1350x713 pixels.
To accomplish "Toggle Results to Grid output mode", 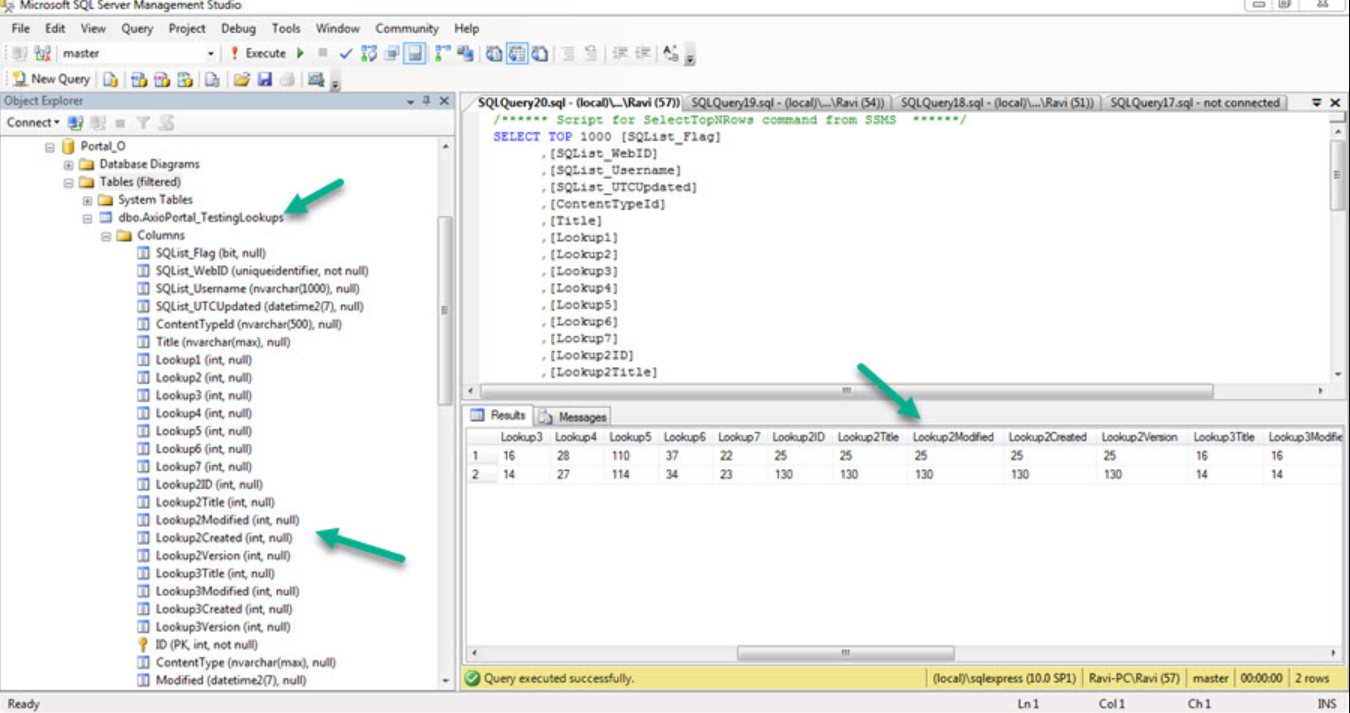I will click(x=517, y=53).
